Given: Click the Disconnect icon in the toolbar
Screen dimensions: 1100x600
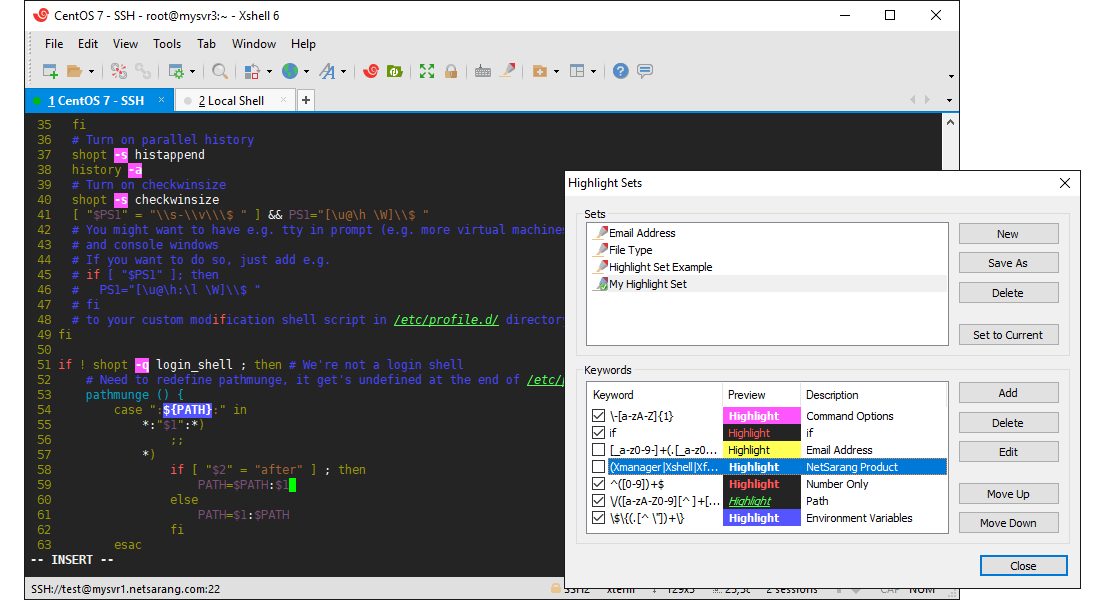Looking at the screenshot, I should pyautogui.click(x=119, y=71).
